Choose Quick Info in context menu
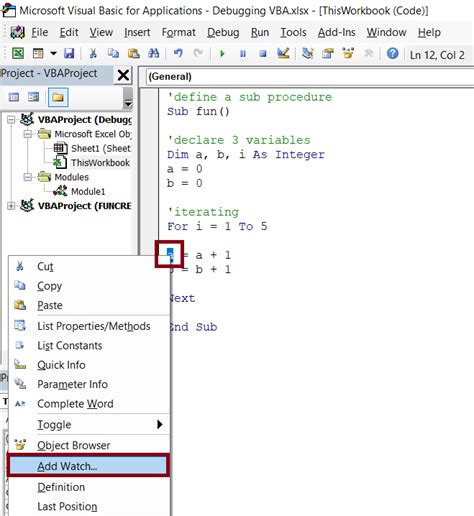The image size is (474, 516). tap(89, 365)
